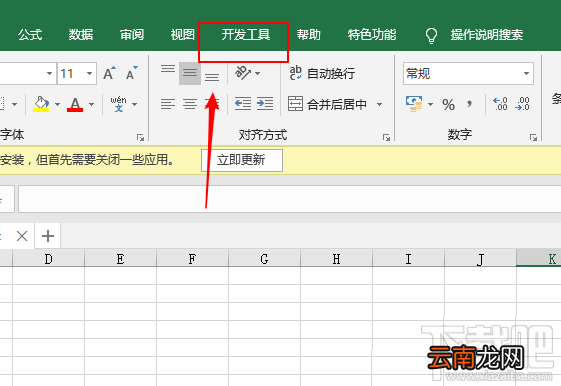
Task: Switch to the 视图 tab
Action: pyautogui.click(x=182, y=35)
